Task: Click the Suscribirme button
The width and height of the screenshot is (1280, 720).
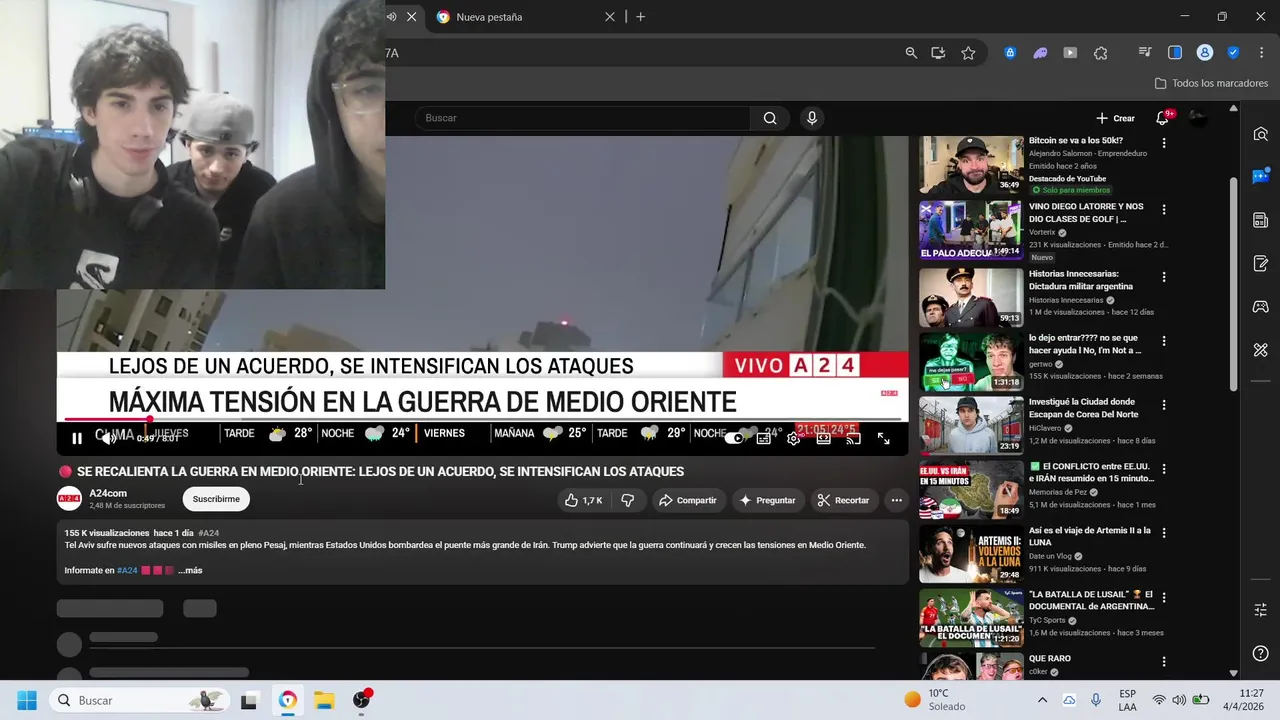Action: (216, 499)
